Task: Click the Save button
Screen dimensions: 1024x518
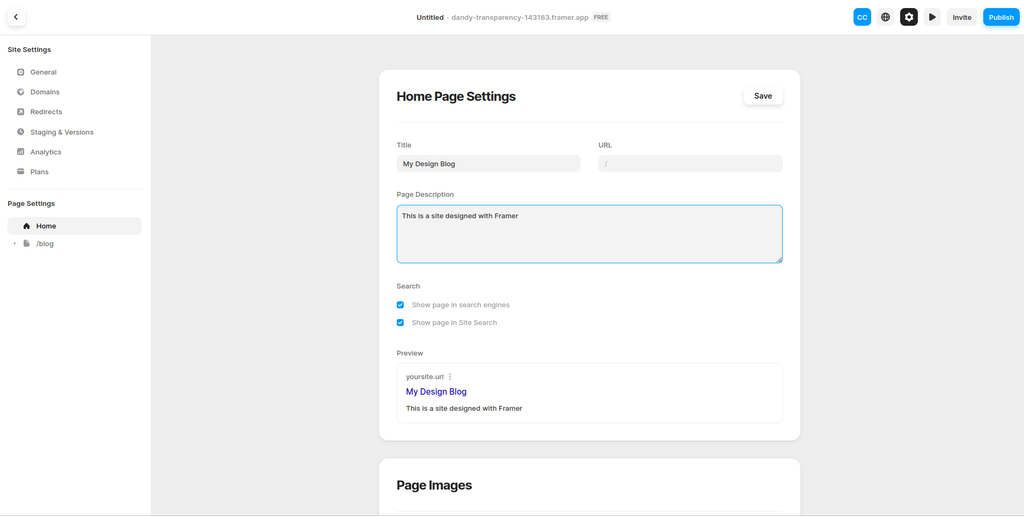Action: (x=763, y=96)
